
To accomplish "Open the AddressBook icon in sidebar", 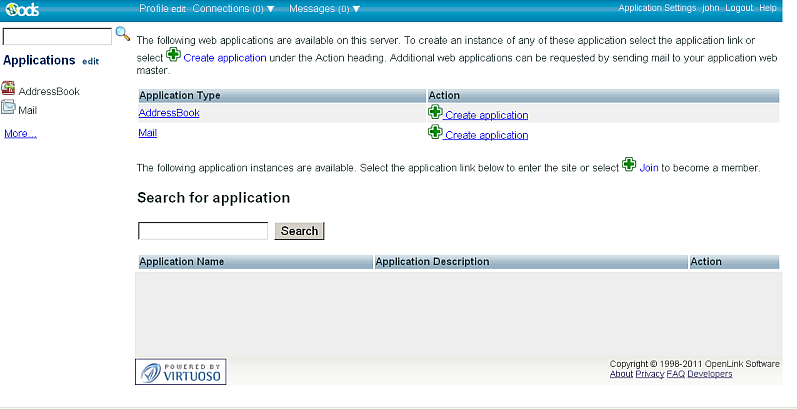I will pos(9,90).
